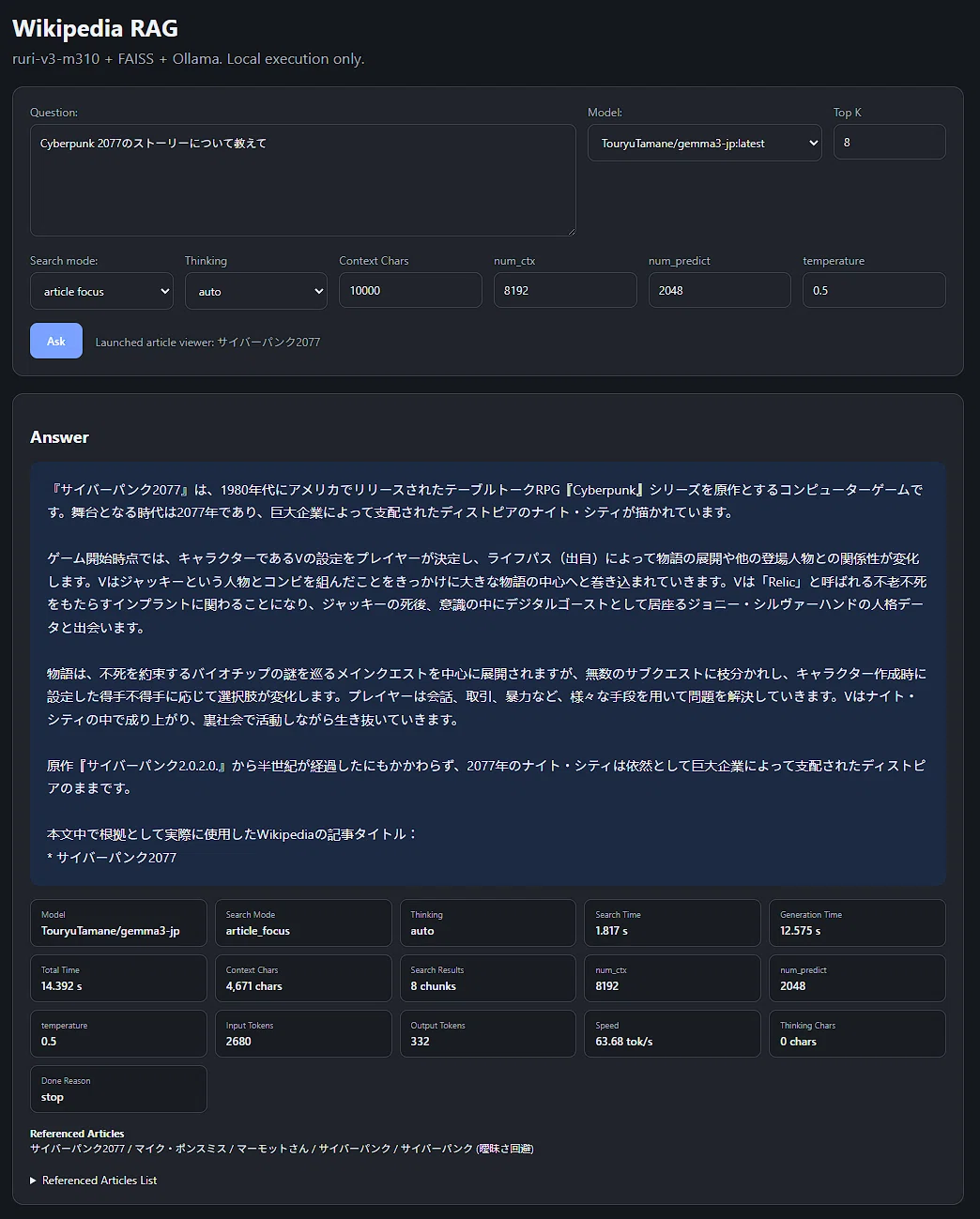
Task: Click the answer's first paragraph text
Action: [x=486, y=501]
